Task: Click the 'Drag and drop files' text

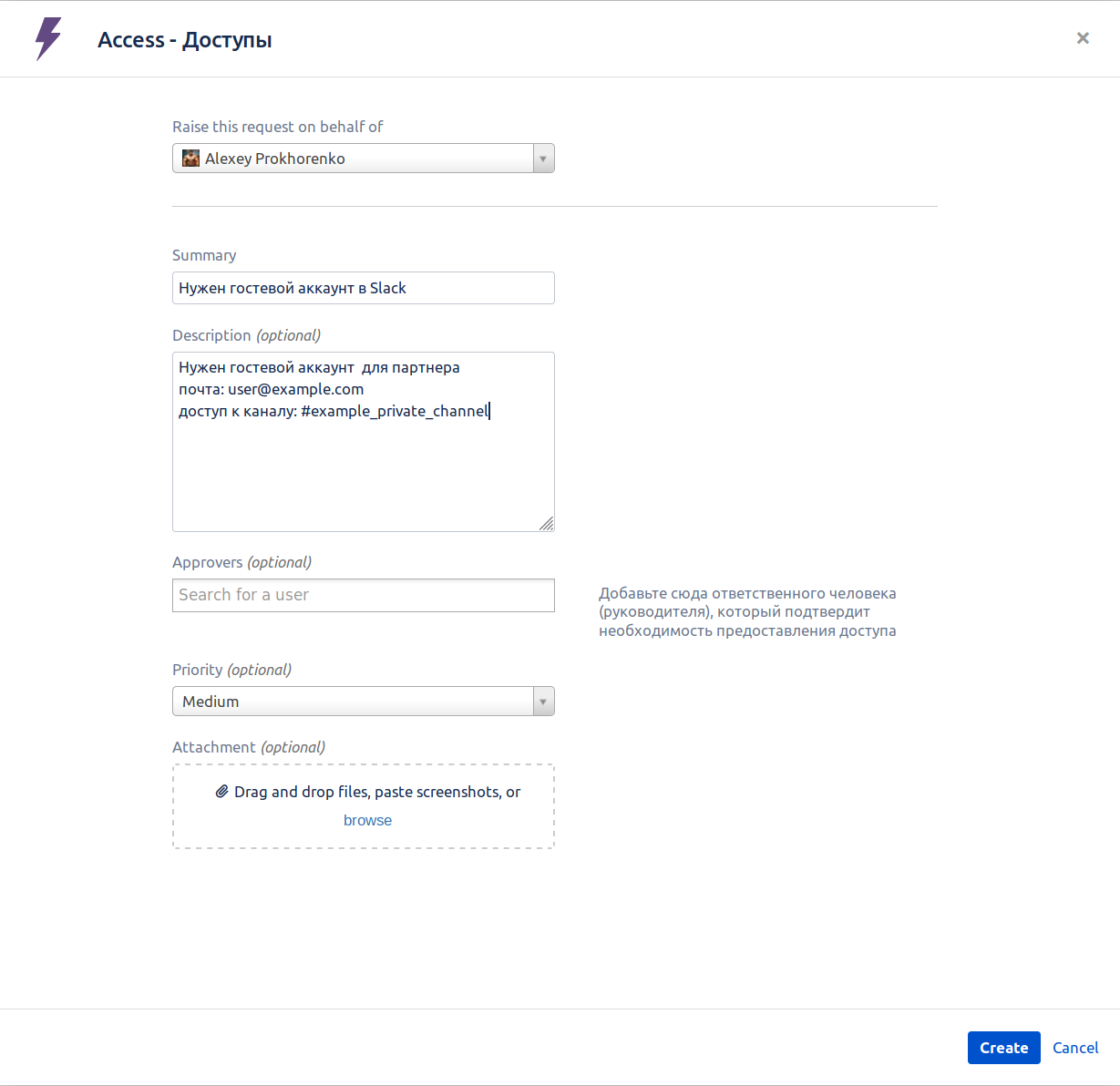Action: [376, 792]
